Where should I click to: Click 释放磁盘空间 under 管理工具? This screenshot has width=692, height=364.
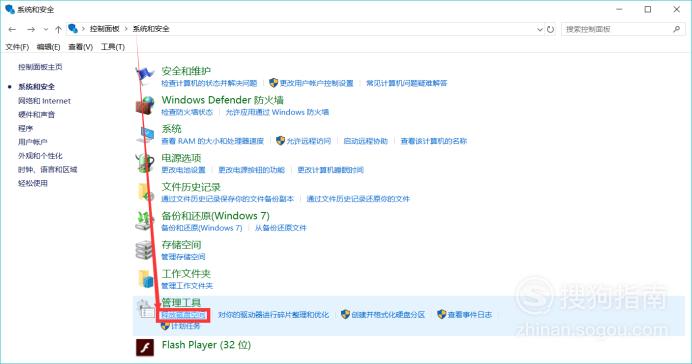tap(183, 315)
